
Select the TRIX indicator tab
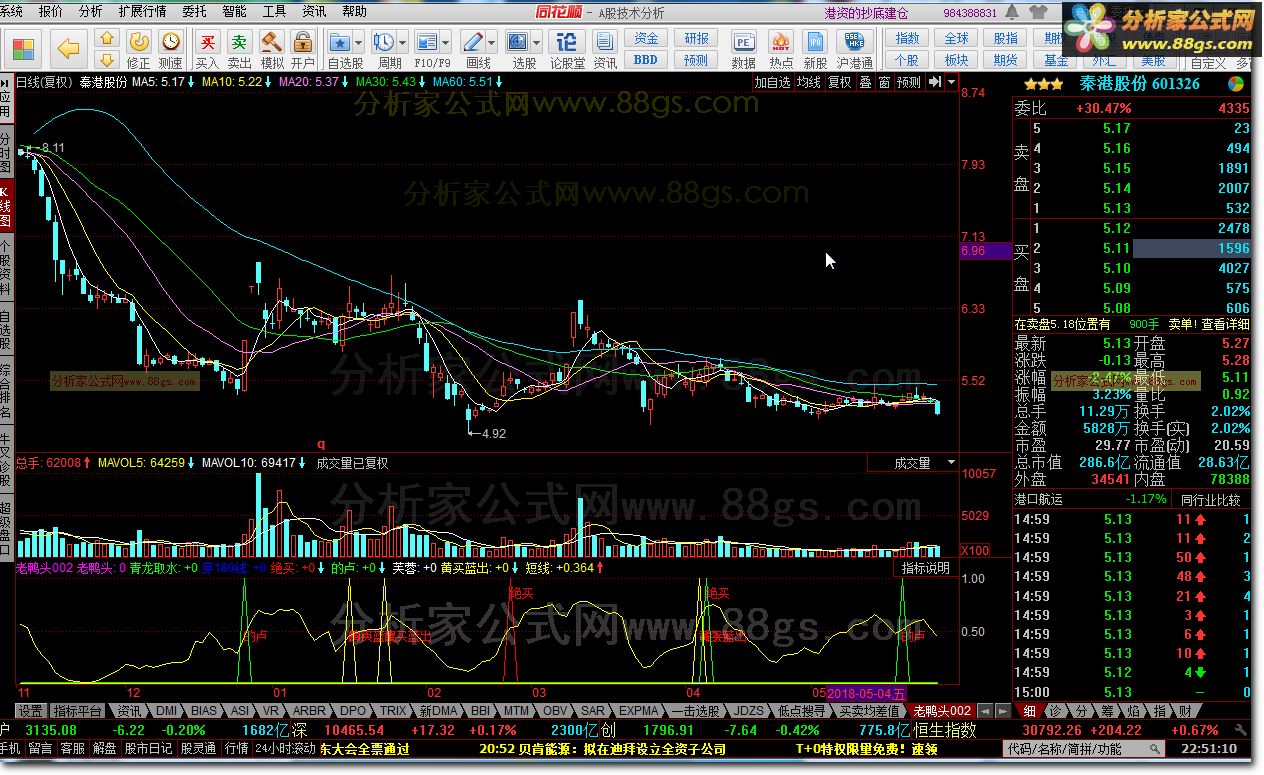393,711
